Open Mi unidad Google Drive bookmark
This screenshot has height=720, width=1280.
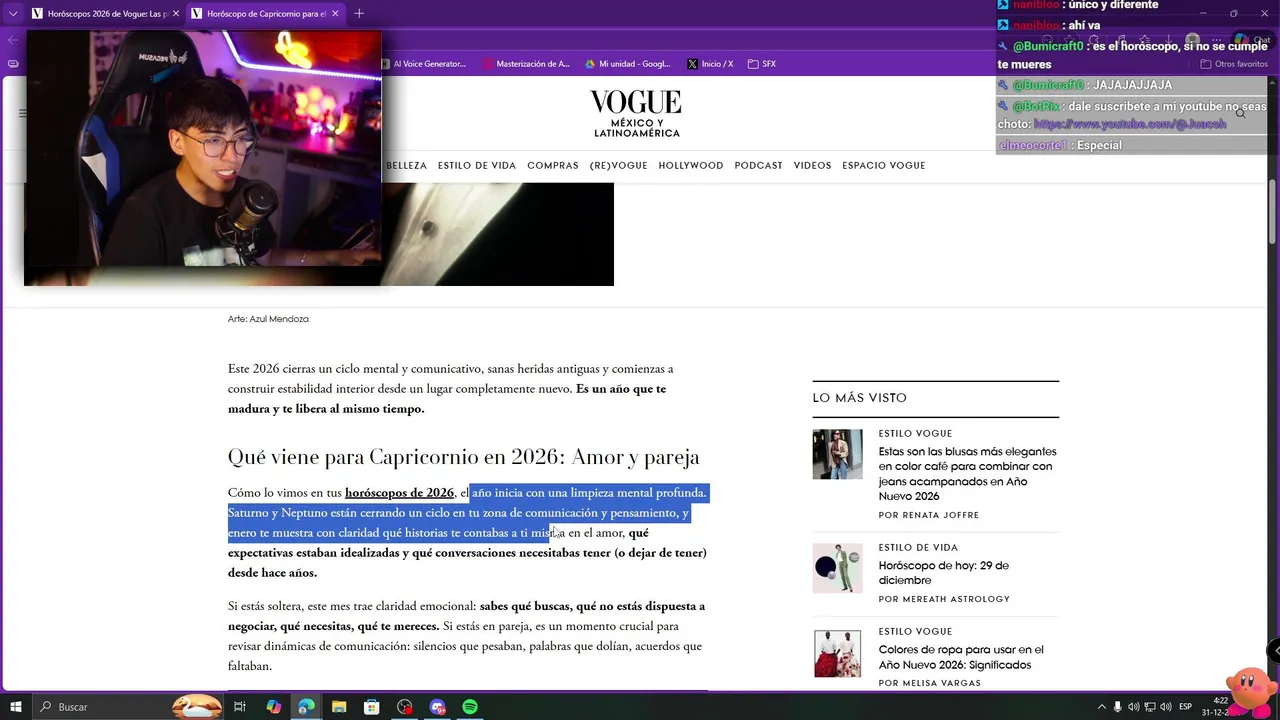(628, 64)
